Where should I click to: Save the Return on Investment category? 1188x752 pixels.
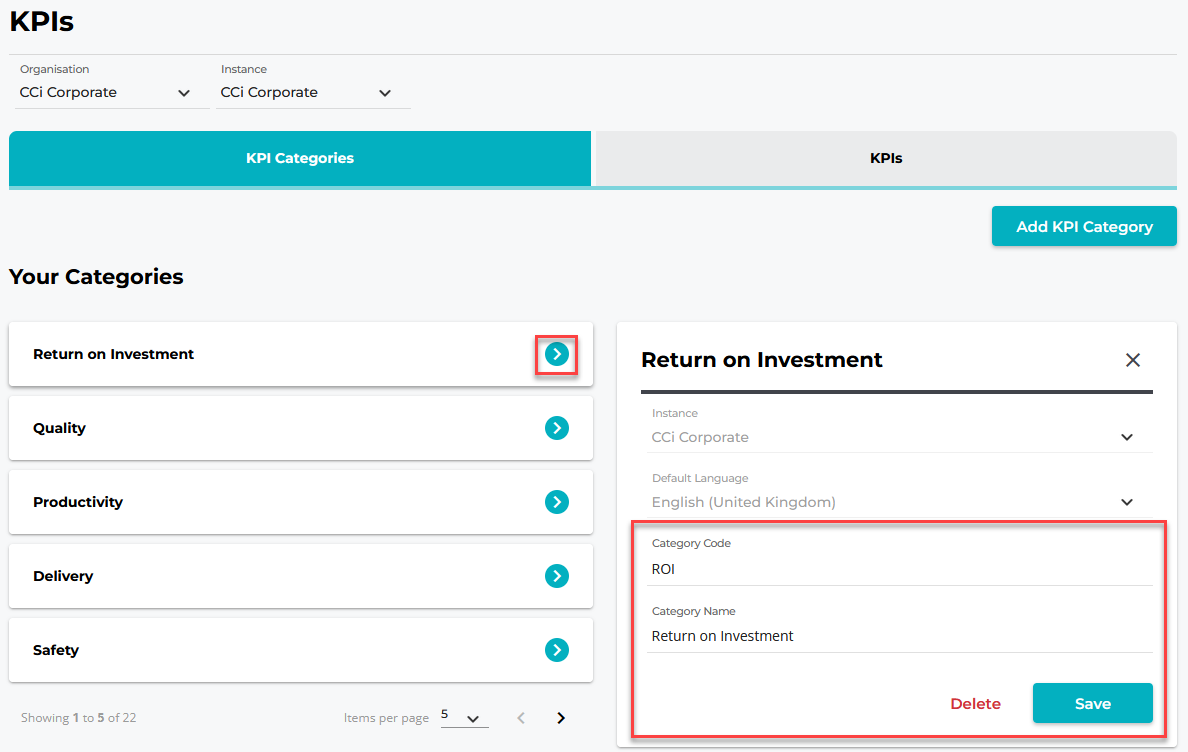click(1092, 703)
